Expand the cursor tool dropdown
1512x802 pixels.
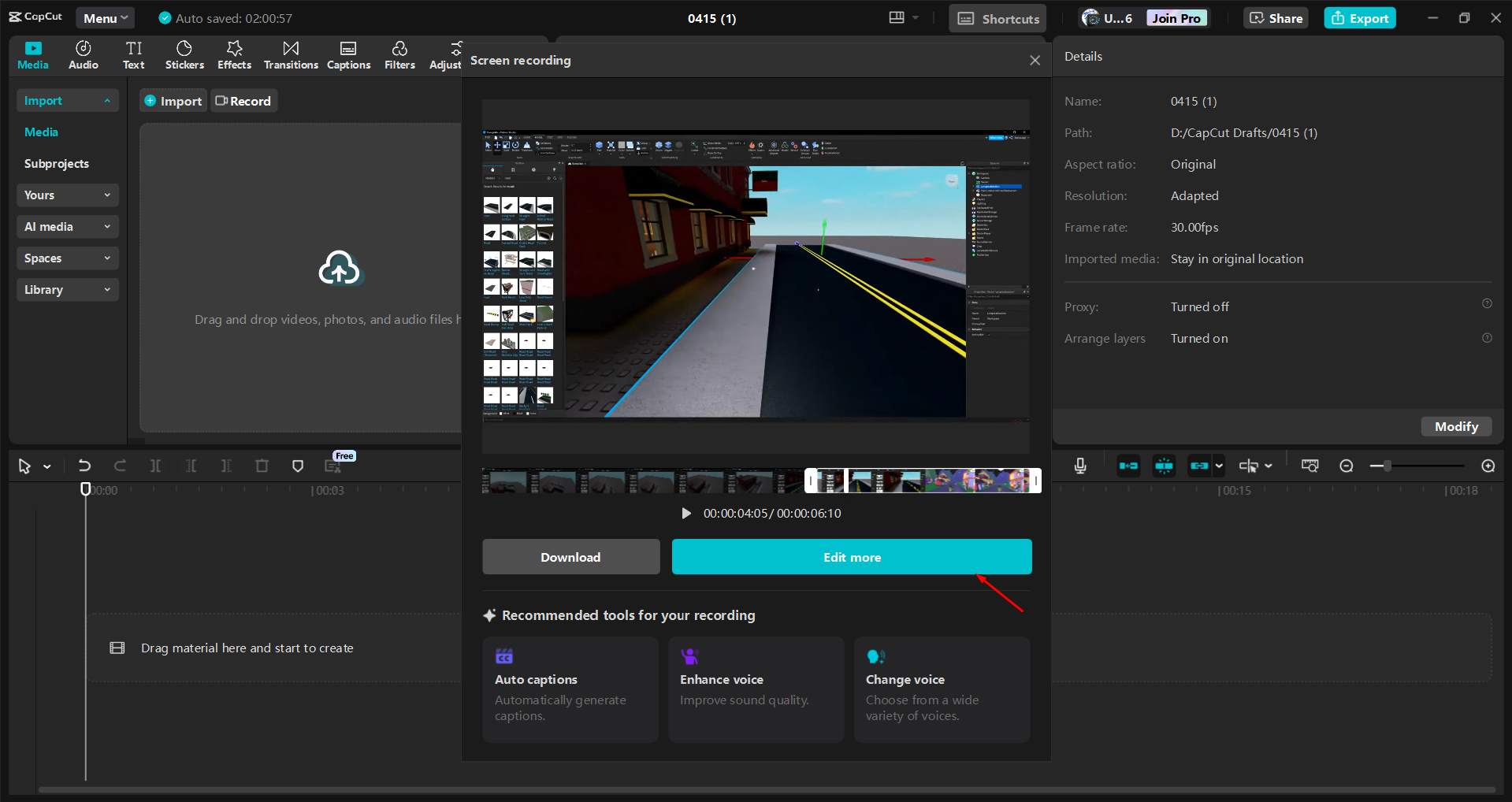click(47, 466)
